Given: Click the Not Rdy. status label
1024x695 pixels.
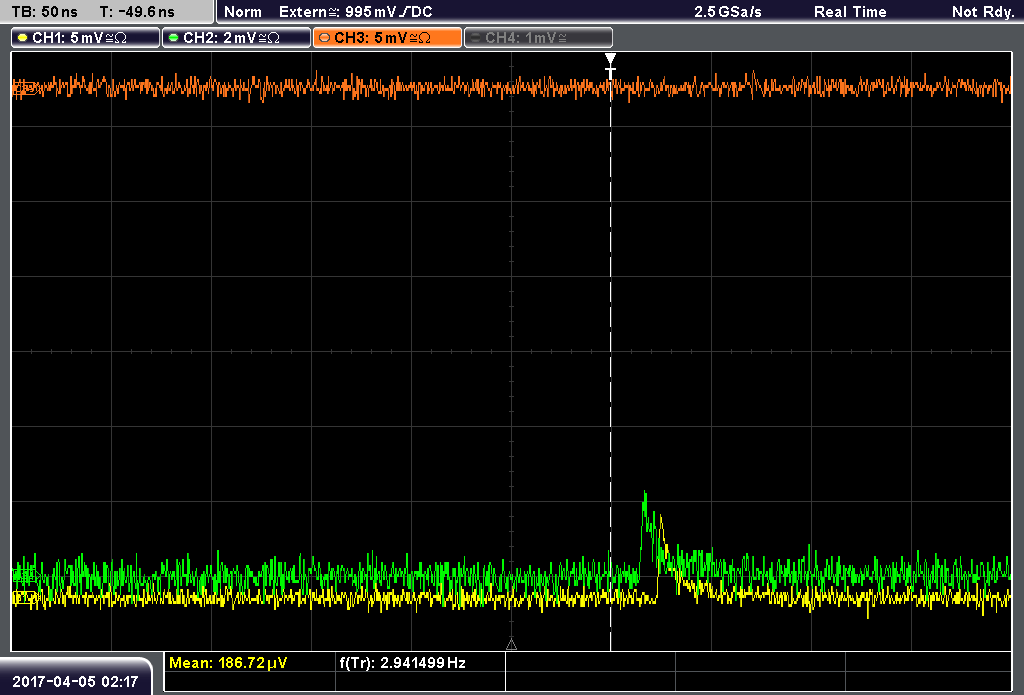Looking at the screenshot, I should (x=983, y=12).
